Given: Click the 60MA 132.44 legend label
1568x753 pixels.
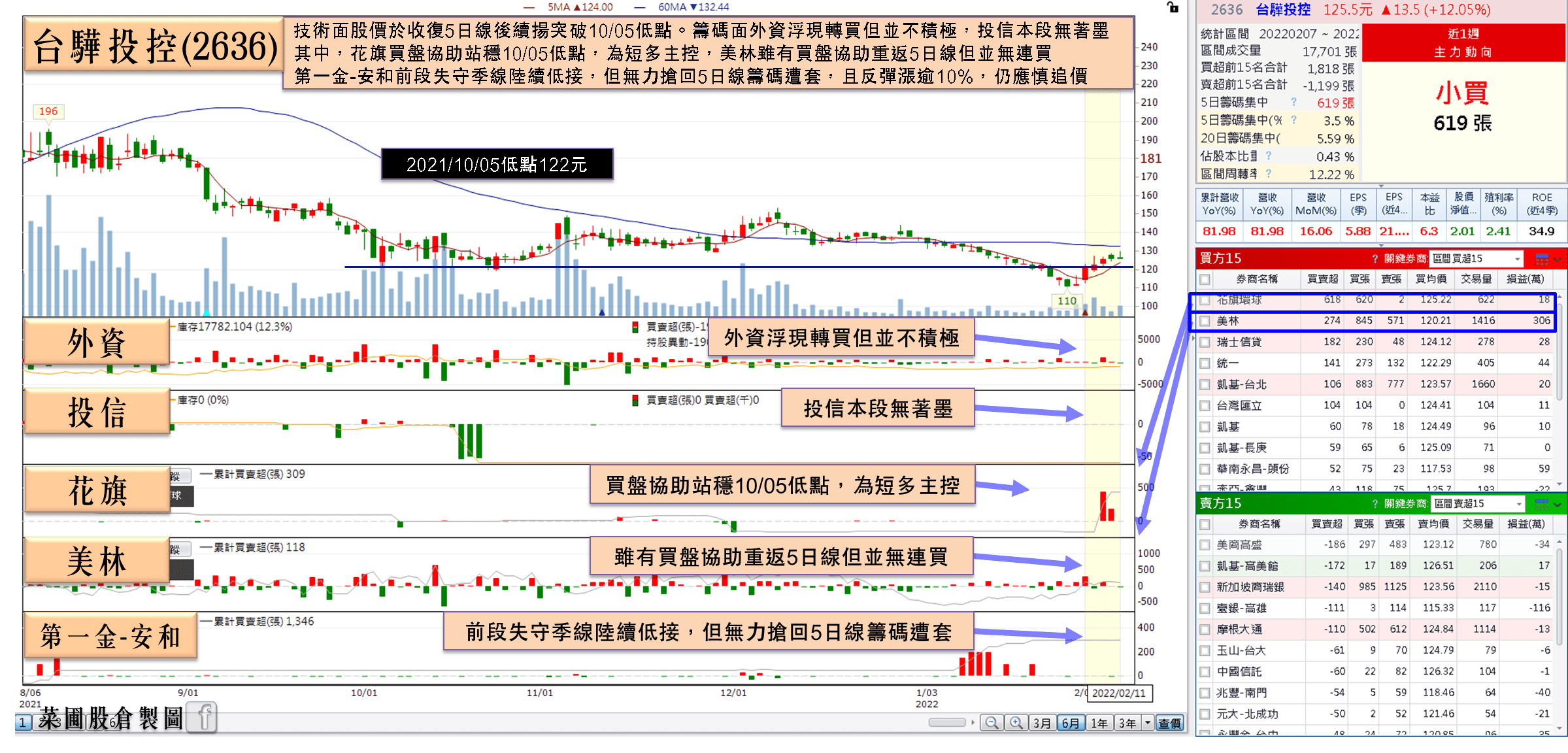Looking at the screenshot, I should point(693,7).
